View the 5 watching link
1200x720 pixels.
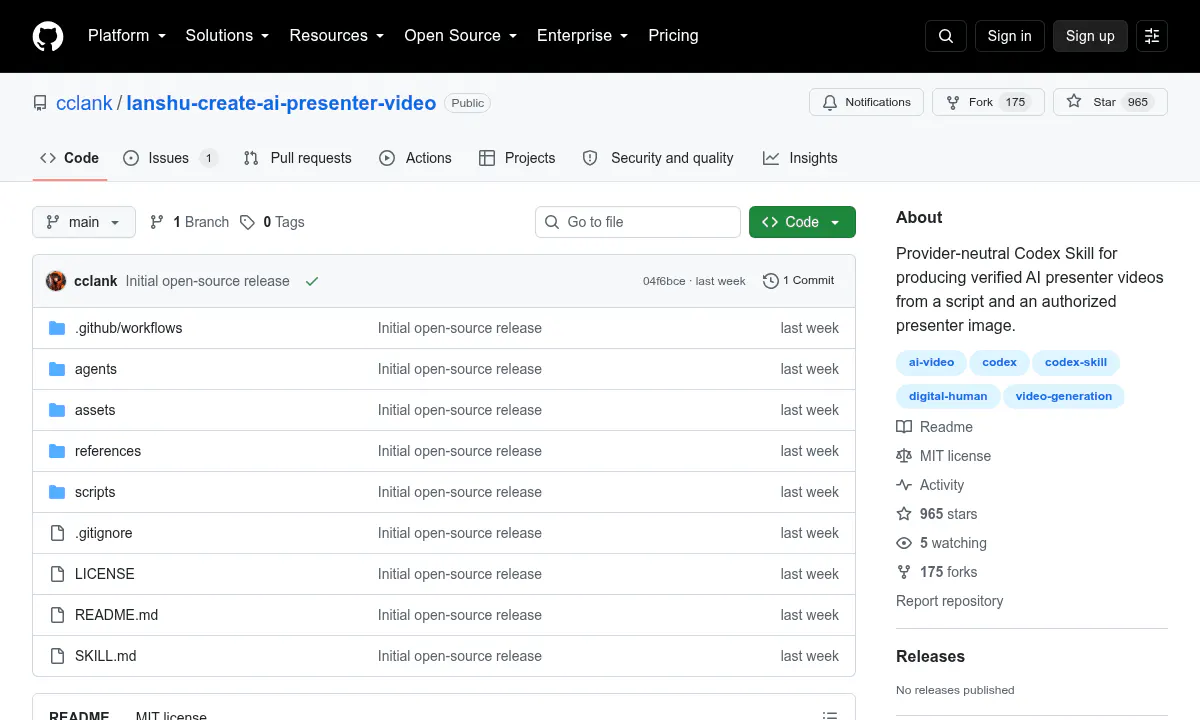tap(942, 543)
